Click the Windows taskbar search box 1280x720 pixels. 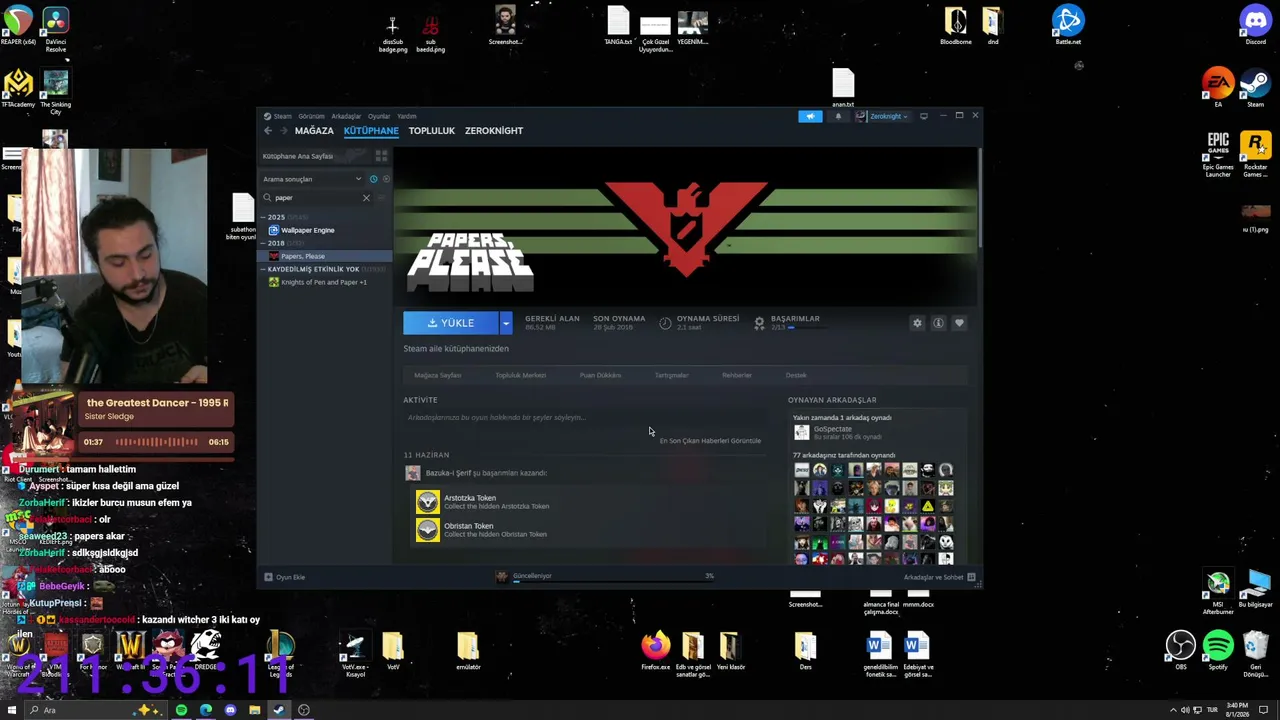point(95,710)
